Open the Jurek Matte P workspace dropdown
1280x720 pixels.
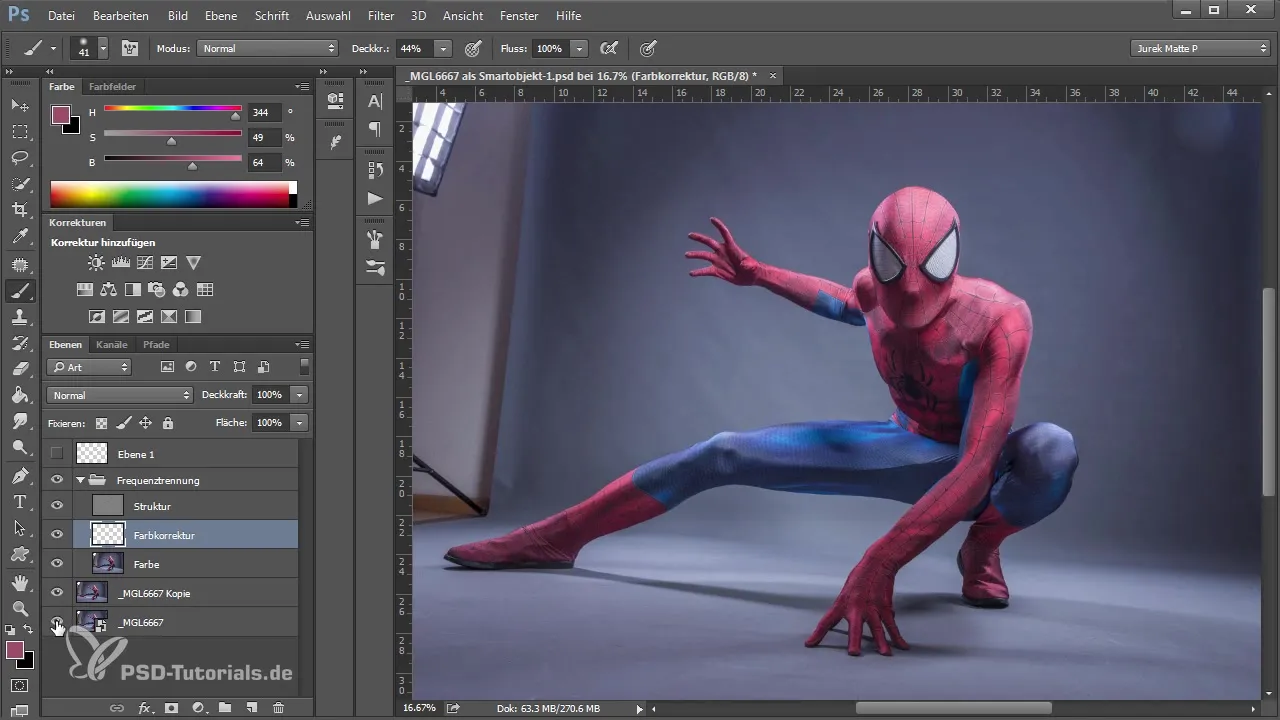coord(1200,48)
